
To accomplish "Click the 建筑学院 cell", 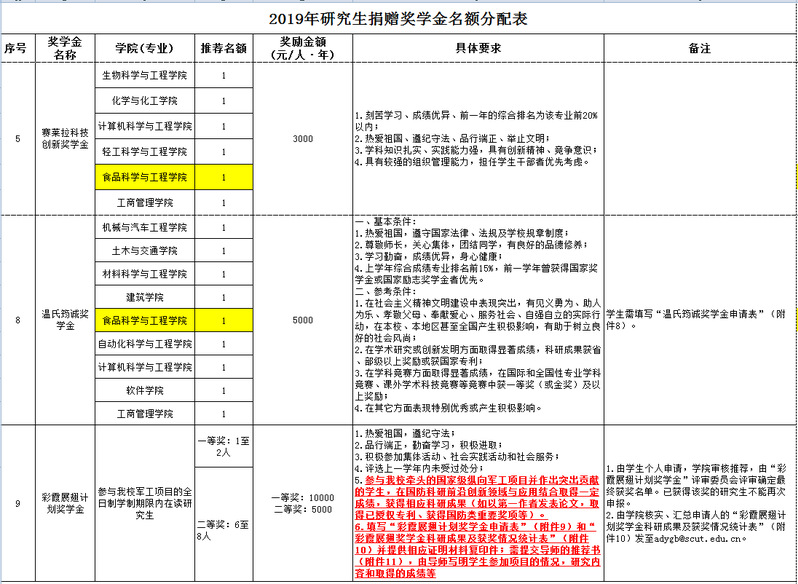I will pos(144,297).
